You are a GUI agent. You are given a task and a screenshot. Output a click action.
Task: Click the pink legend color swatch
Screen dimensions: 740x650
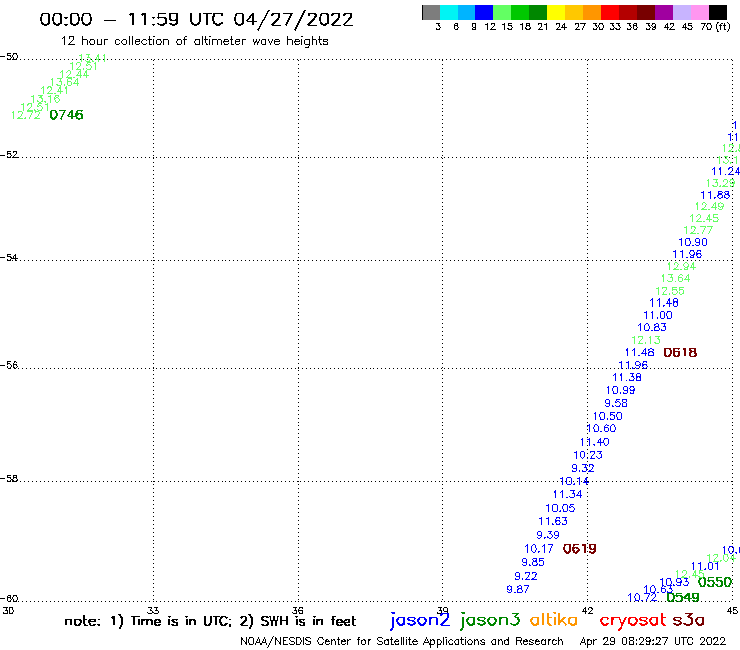pyautogui.click(x=699, y=12)
